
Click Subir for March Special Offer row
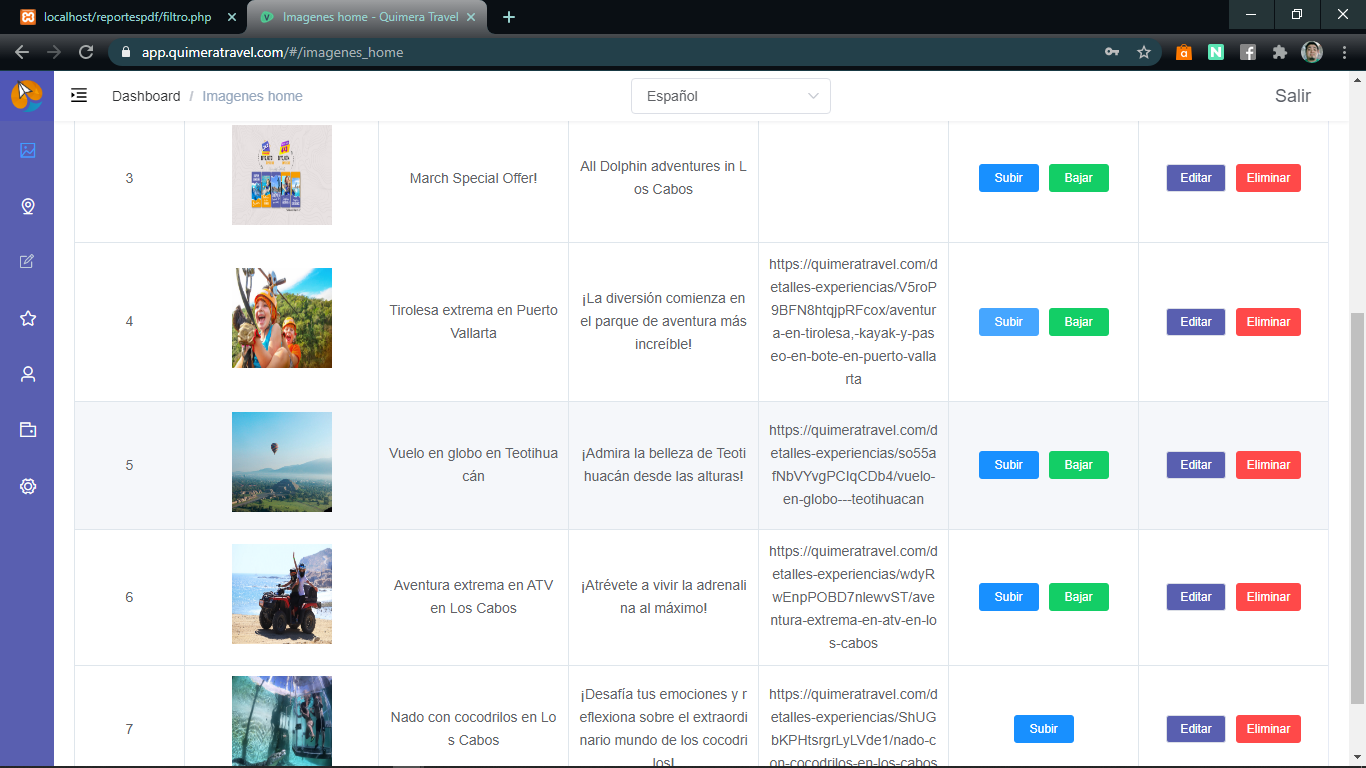tap(1008, 178)
